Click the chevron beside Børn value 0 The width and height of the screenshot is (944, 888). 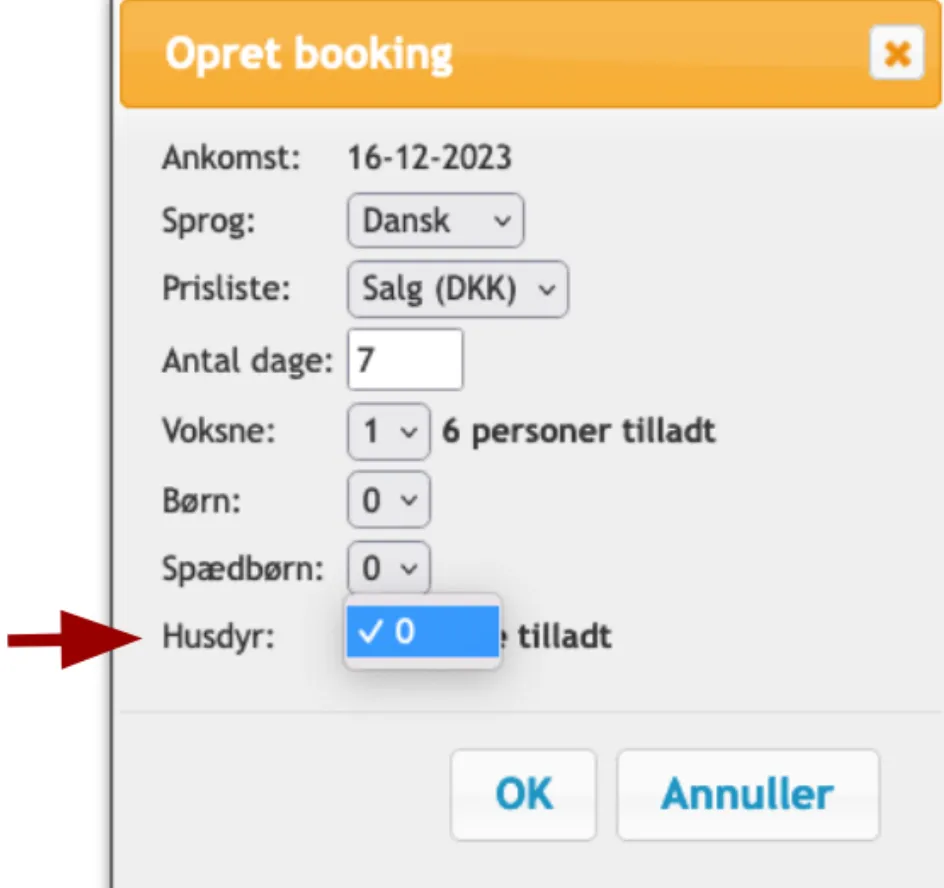click(x=410, y=500)
